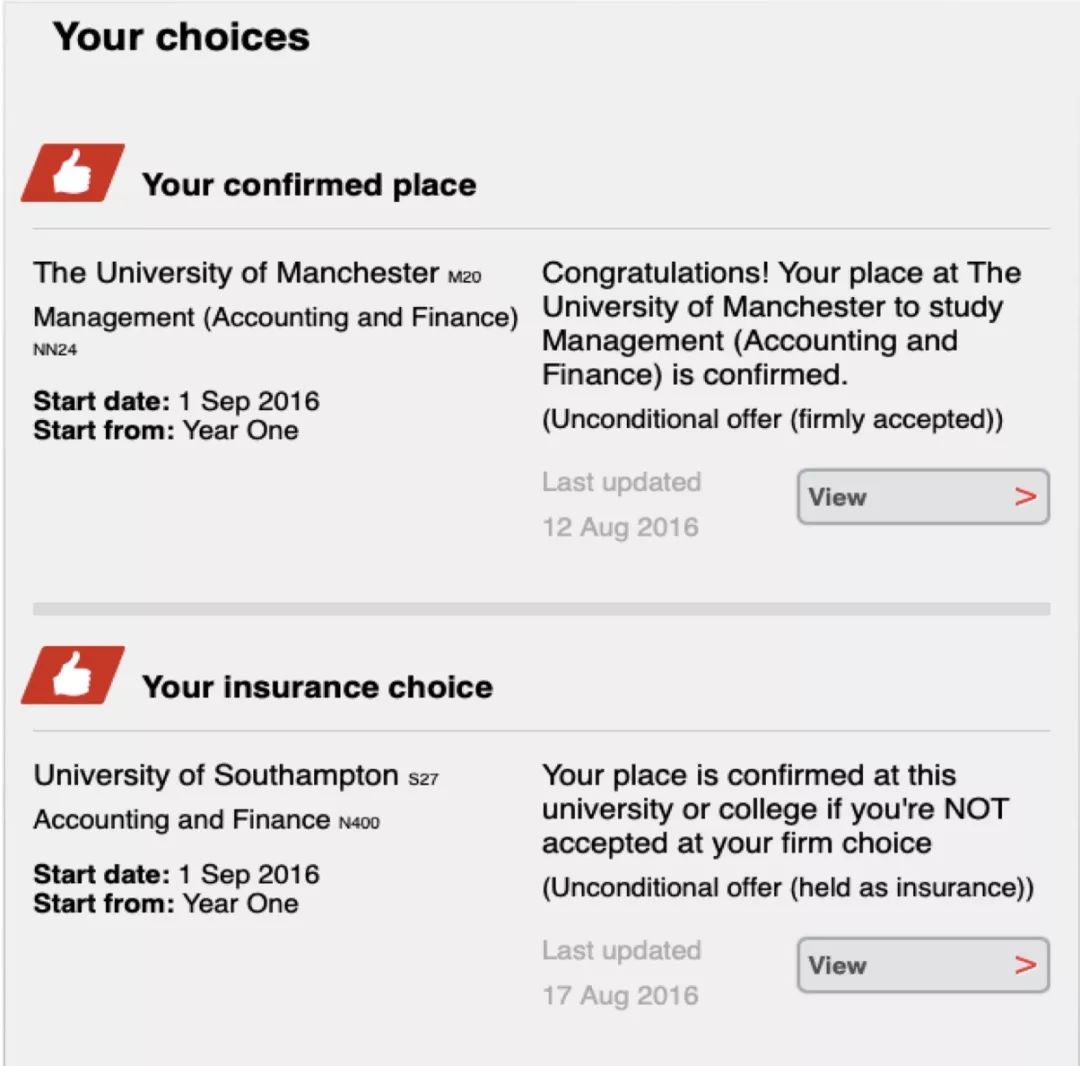Image resolution: width=1080 pixels, height=1066 pixels.
Task: Click the Accounting and Finance N400 course
Action: click(206, 820)
